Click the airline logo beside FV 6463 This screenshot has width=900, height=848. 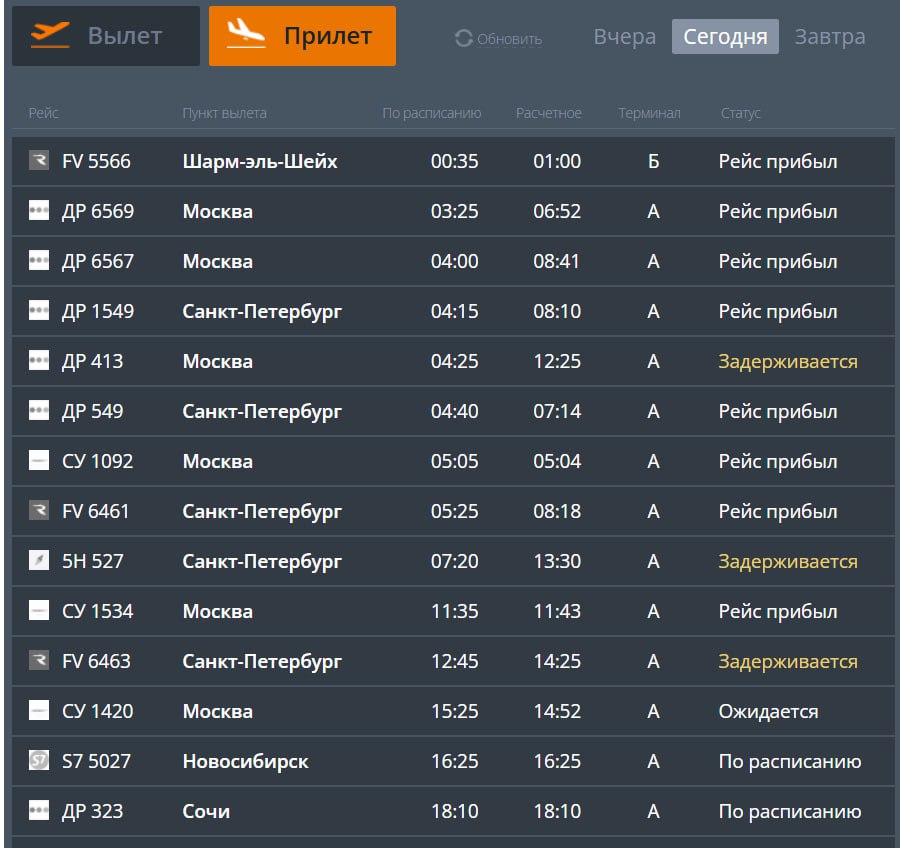pos(39,661)
